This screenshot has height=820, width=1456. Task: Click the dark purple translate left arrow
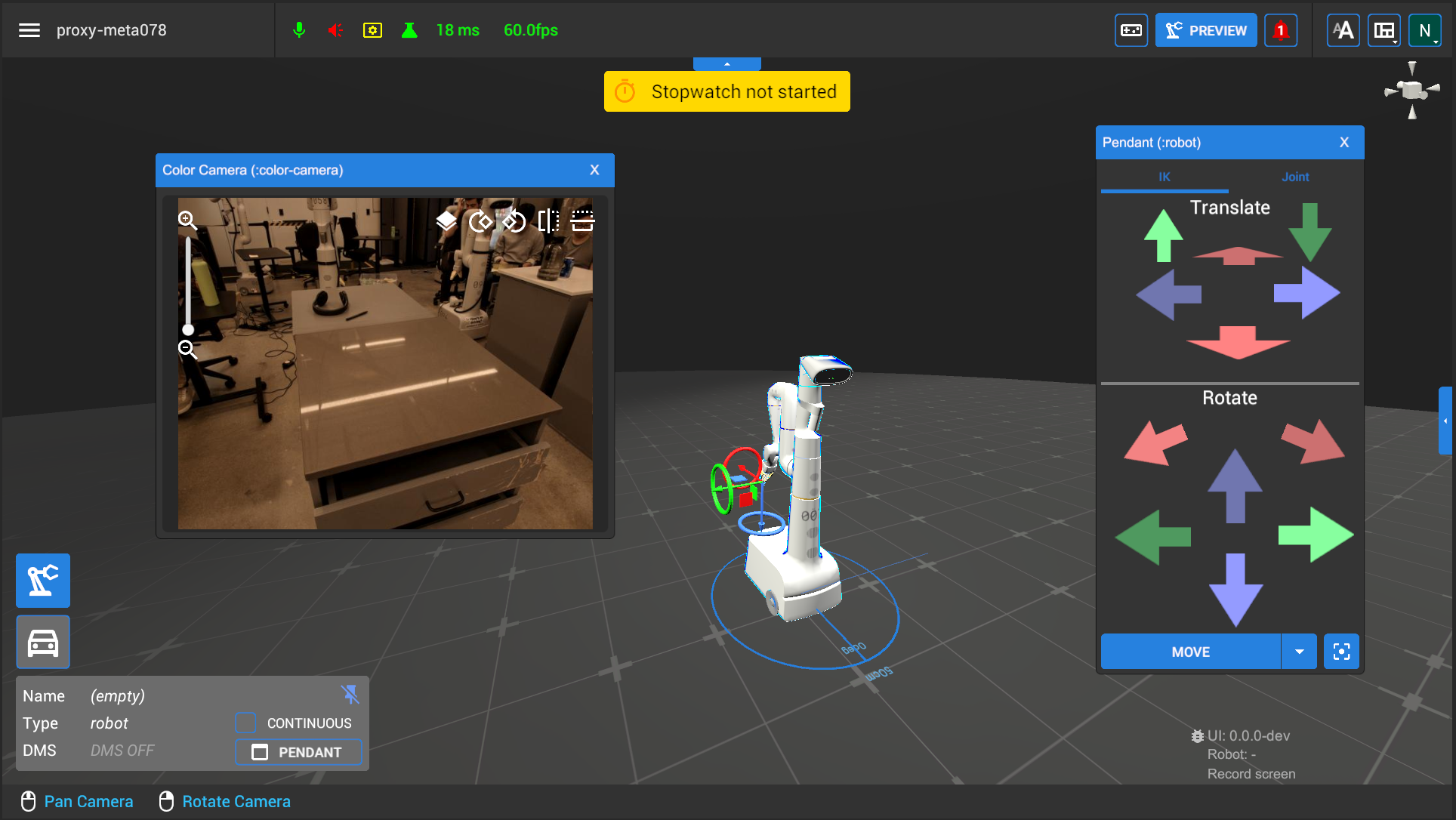pos(1168,294)
